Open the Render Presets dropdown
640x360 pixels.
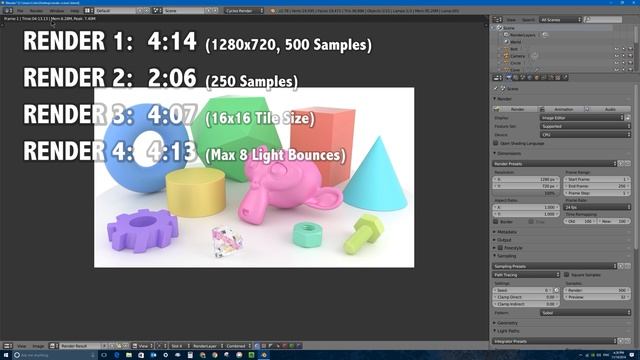point(554,163)
